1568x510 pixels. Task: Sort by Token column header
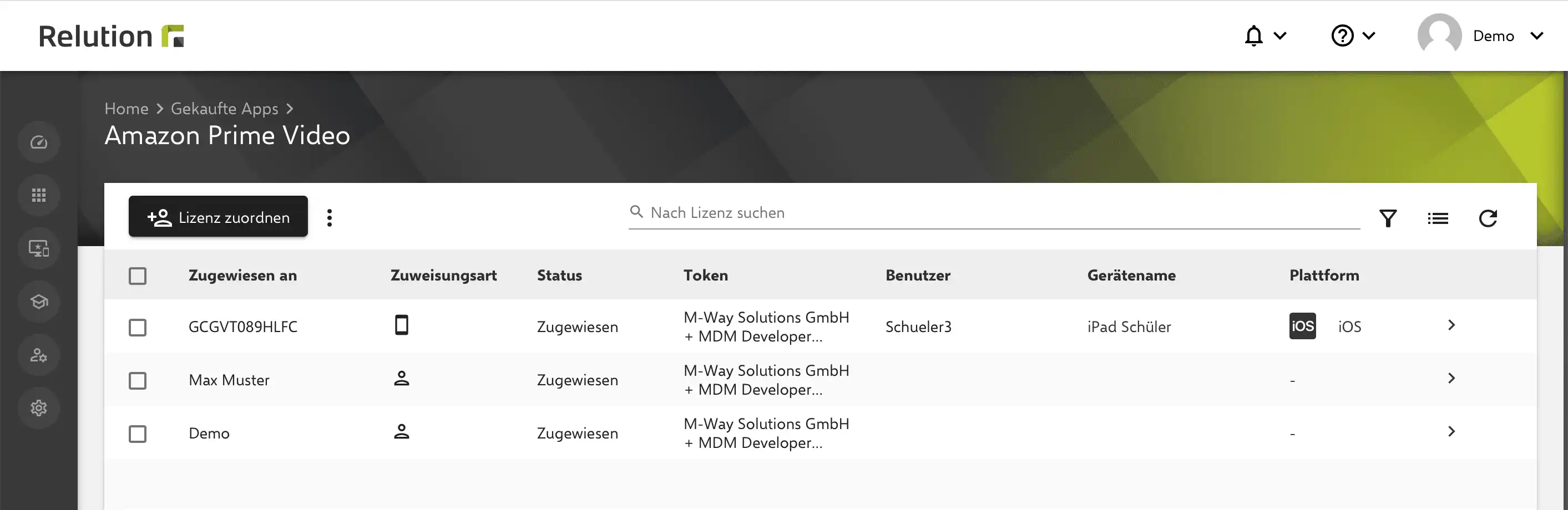coord(705,276)
